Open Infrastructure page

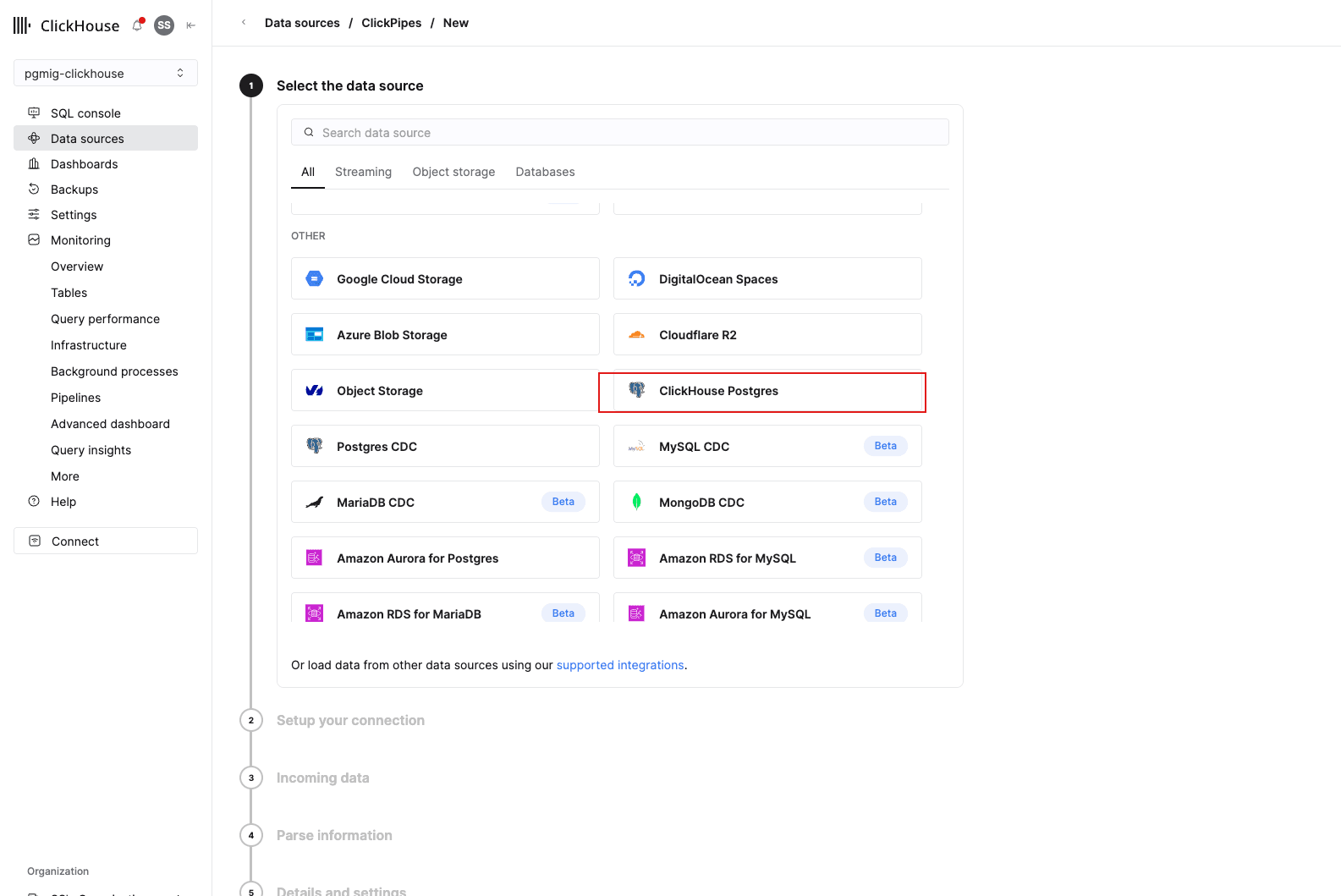[x=89, y=345]
